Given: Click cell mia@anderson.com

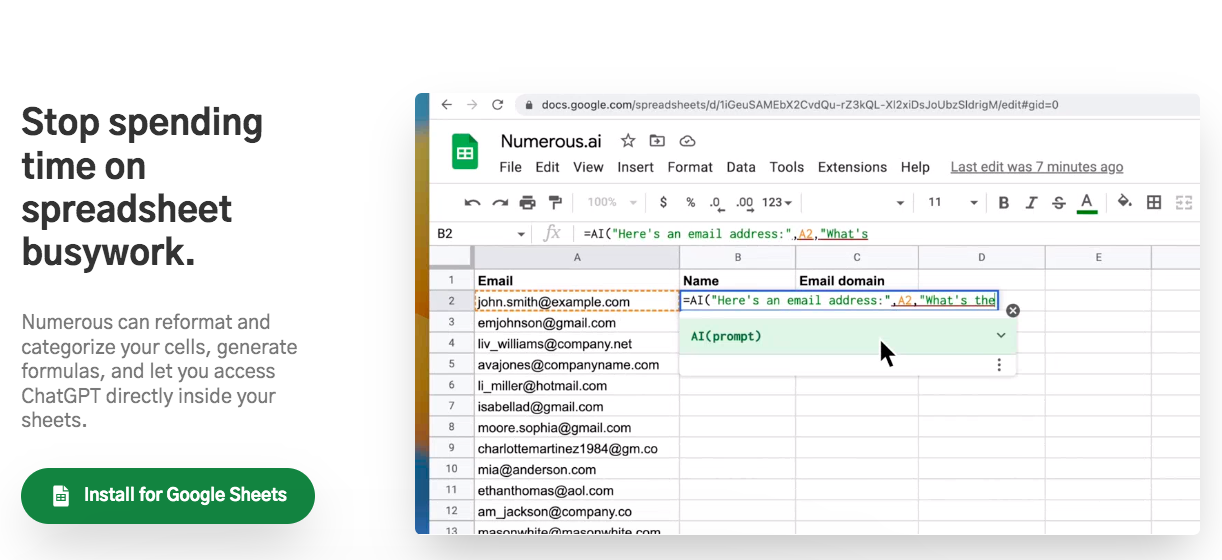Looking at the screenshot, I should [x=577, y=470].
